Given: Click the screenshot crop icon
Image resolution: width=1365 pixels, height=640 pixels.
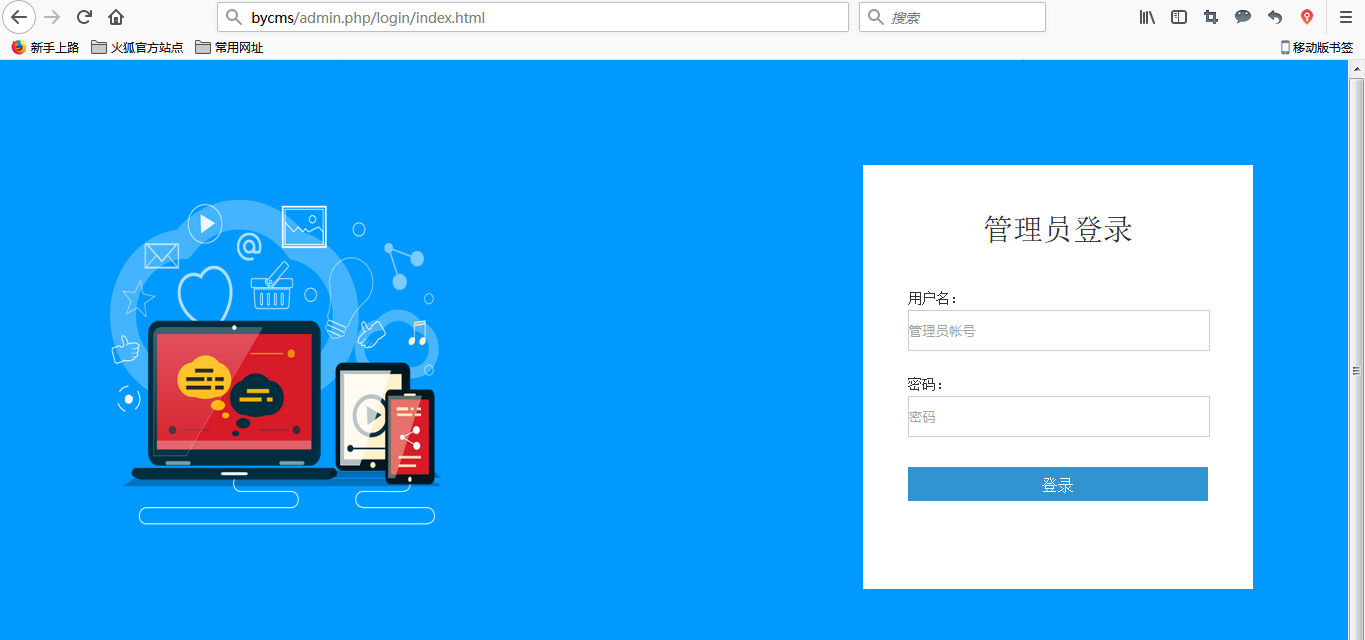Looking at the screenshot, I should (1211, 17).
